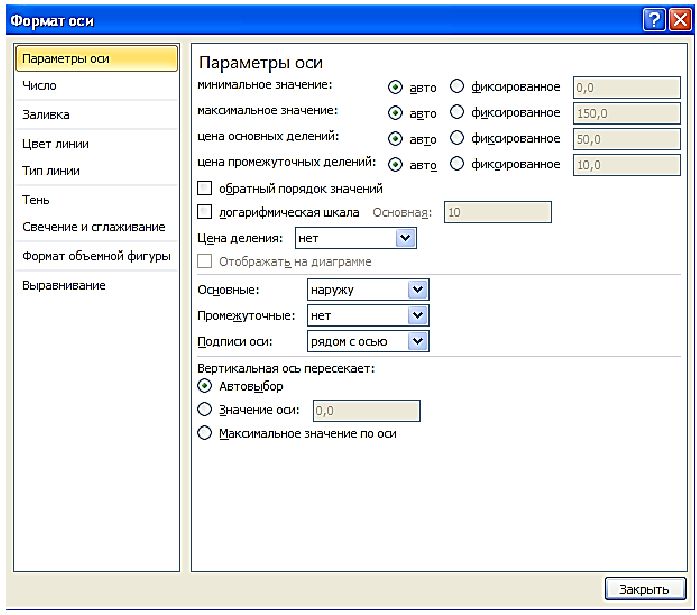The image size is (697, 615).
Task: Open the Тип линии section
Action: [x=96, y=171]
